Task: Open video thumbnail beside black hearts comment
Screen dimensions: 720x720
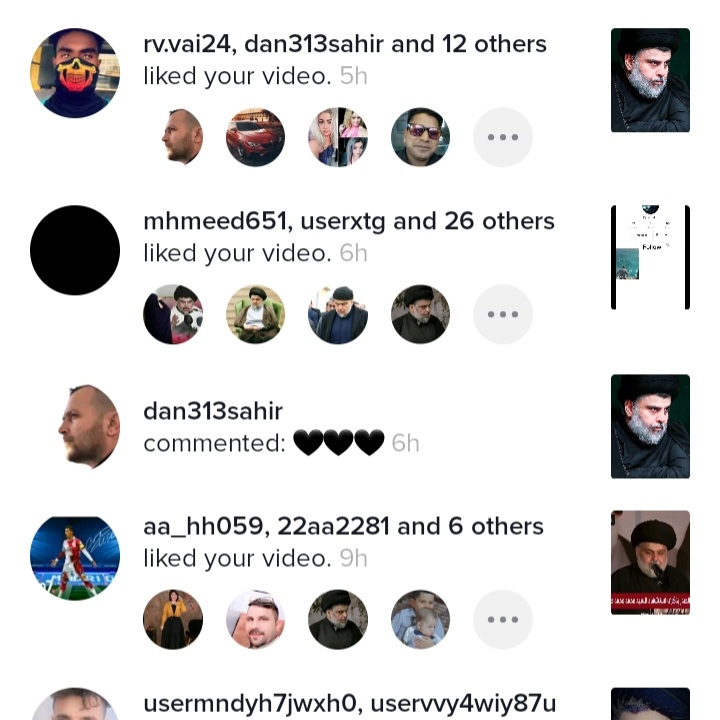Action: click(x=650, y=427)
